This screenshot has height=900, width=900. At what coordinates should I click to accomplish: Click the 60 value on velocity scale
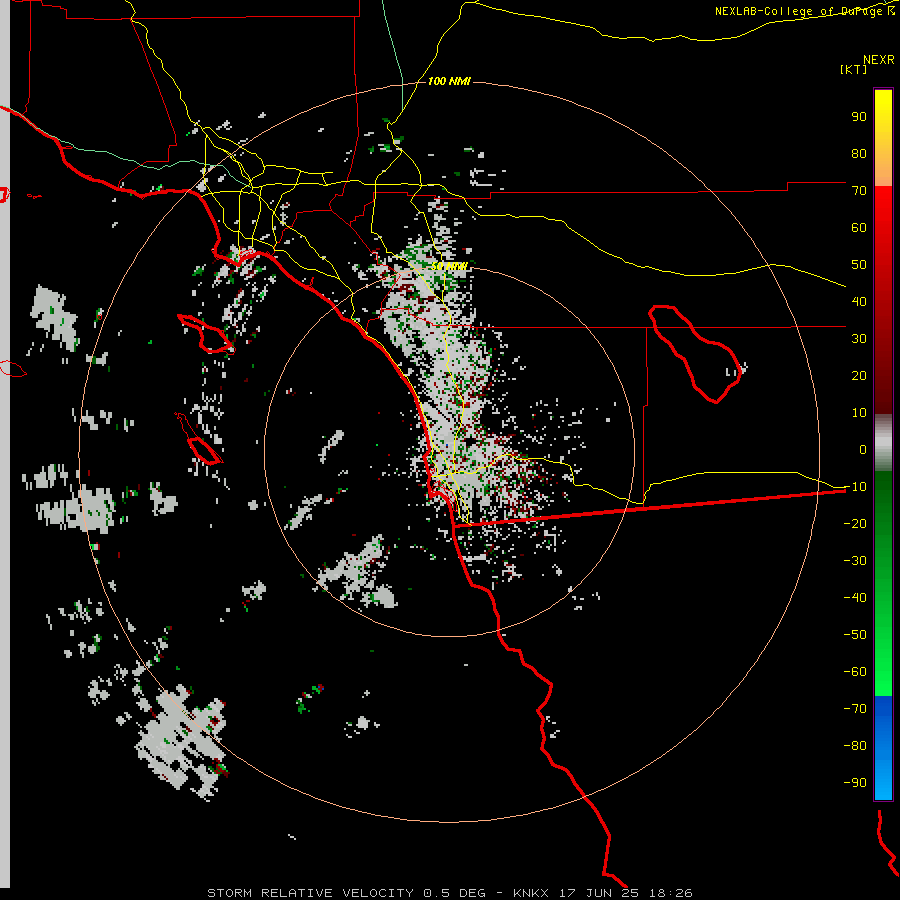coord(859,227)
